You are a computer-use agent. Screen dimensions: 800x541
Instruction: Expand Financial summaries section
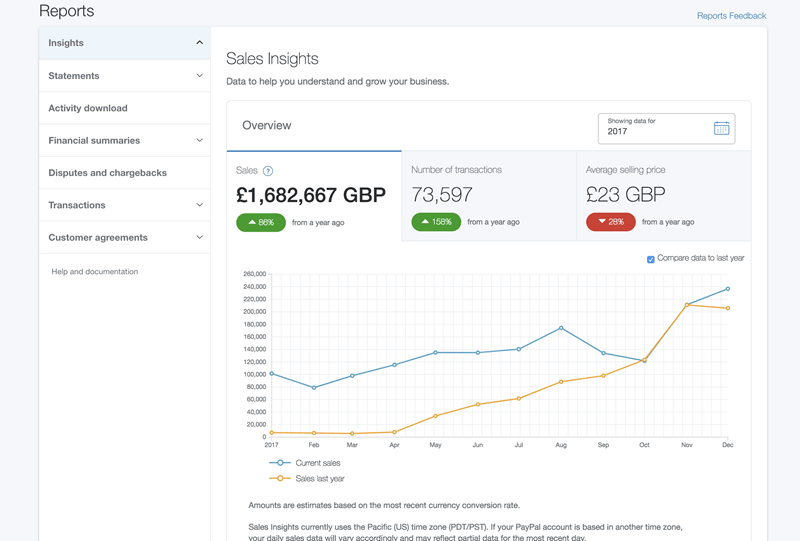click(199, 141)
